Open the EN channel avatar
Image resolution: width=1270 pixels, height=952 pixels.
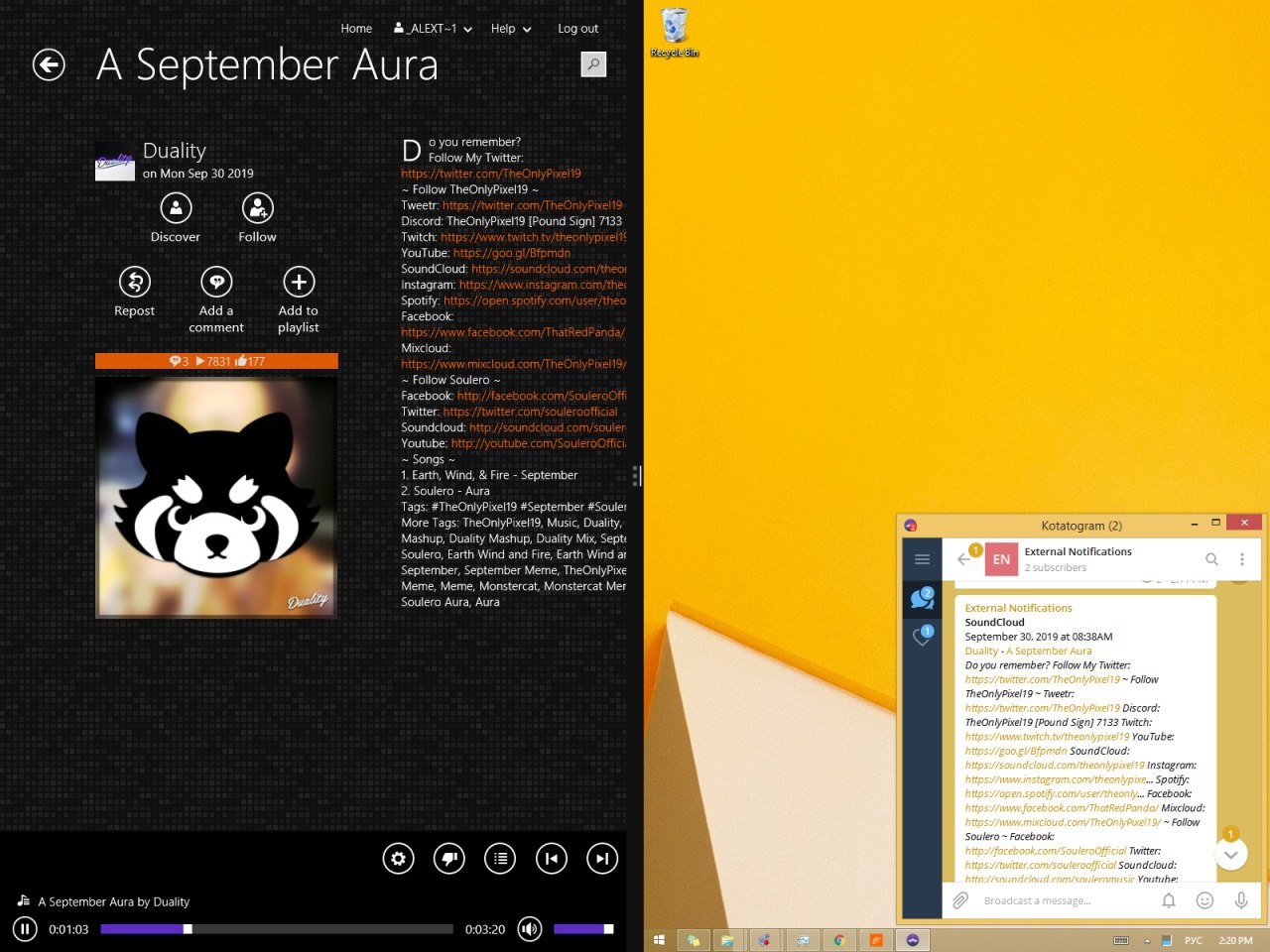pos(1001,559)
